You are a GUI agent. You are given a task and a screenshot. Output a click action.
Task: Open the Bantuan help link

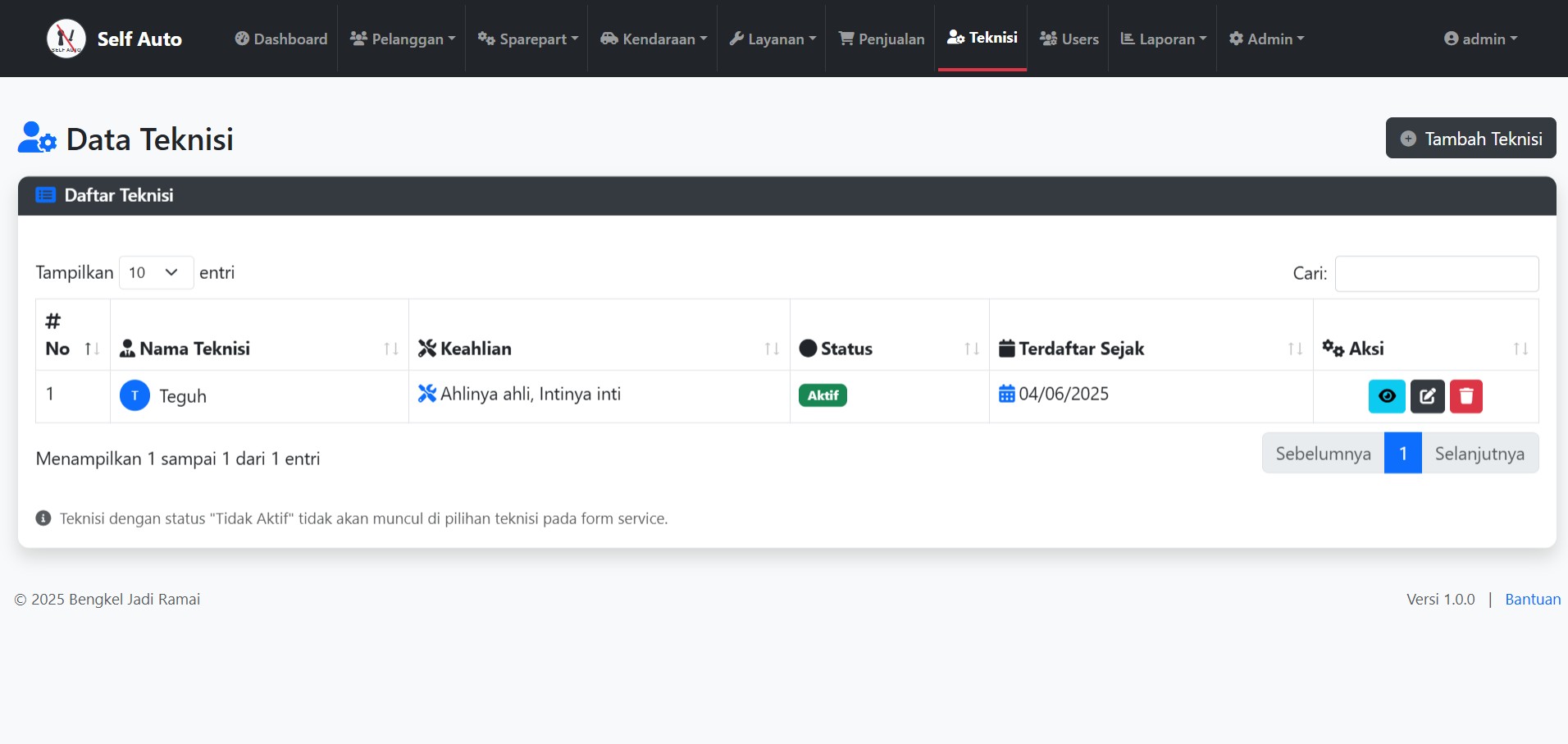point(1533,600)
